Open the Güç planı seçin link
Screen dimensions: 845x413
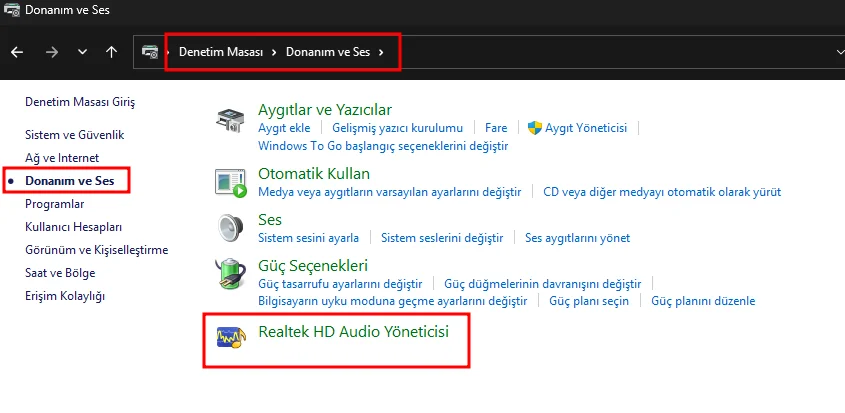click(x=589, y=301)
